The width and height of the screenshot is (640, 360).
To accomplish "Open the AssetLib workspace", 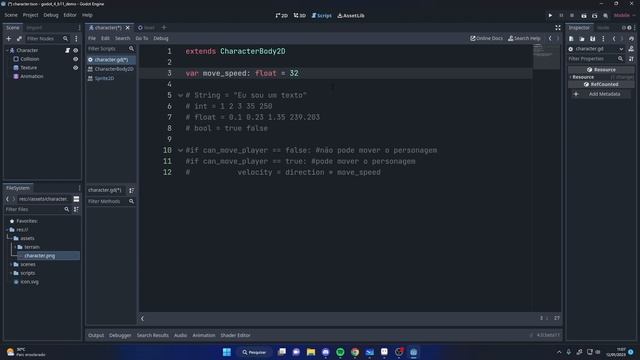I will click(x=351, y=16).
